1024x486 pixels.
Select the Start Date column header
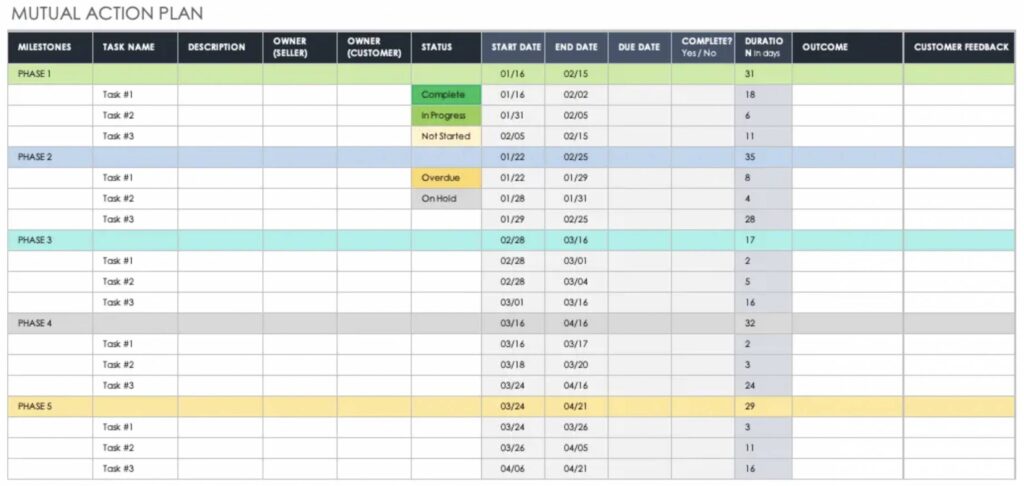coord(516,47)
